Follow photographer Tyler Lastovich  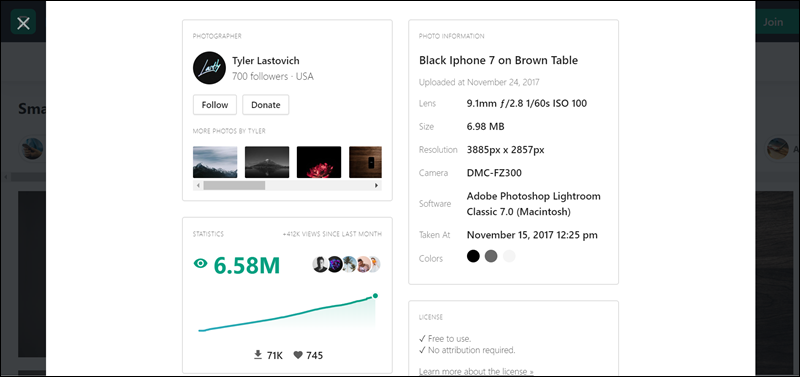(215, 105)
